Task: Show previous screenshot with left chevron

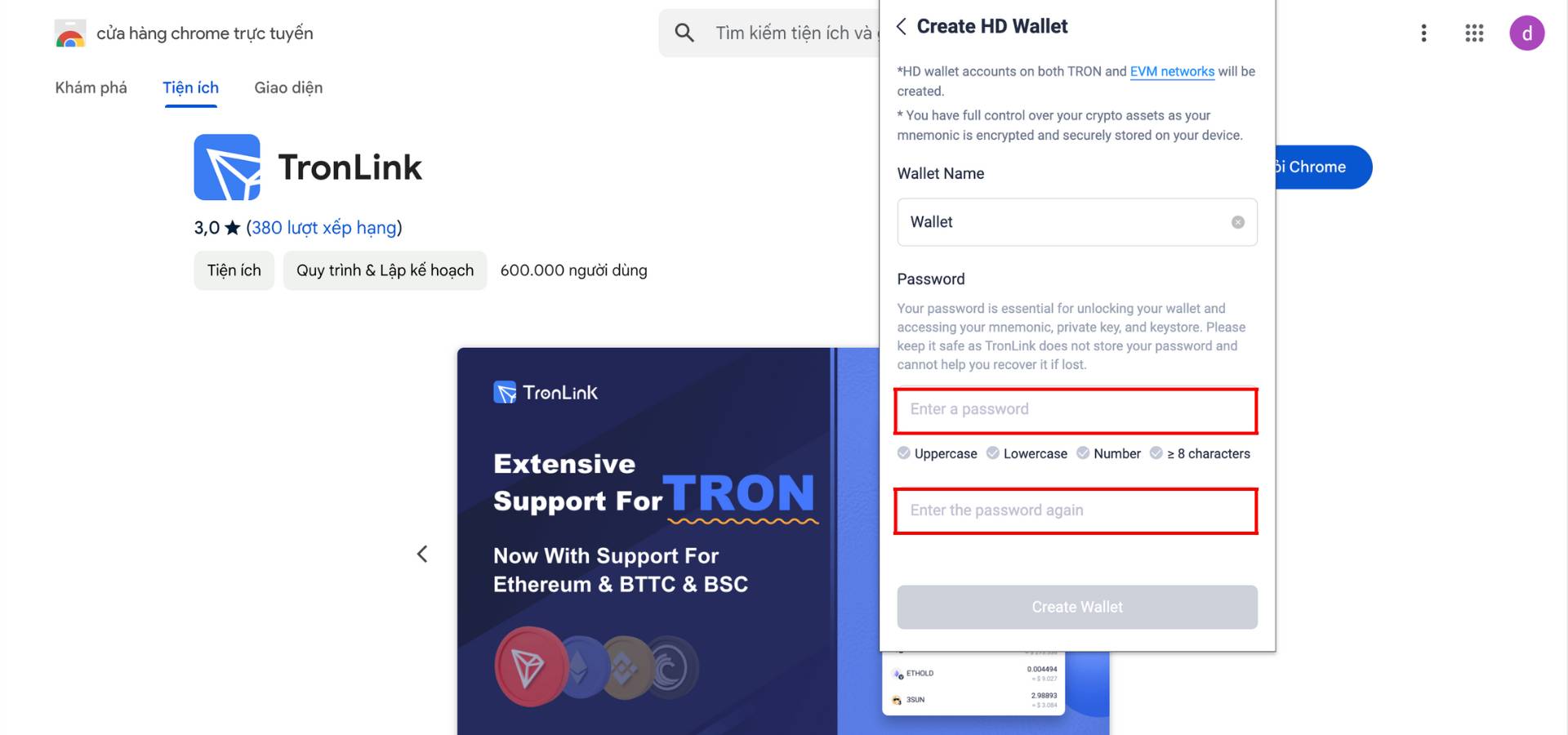Action: pyautogui.click(x=422, y=555)
